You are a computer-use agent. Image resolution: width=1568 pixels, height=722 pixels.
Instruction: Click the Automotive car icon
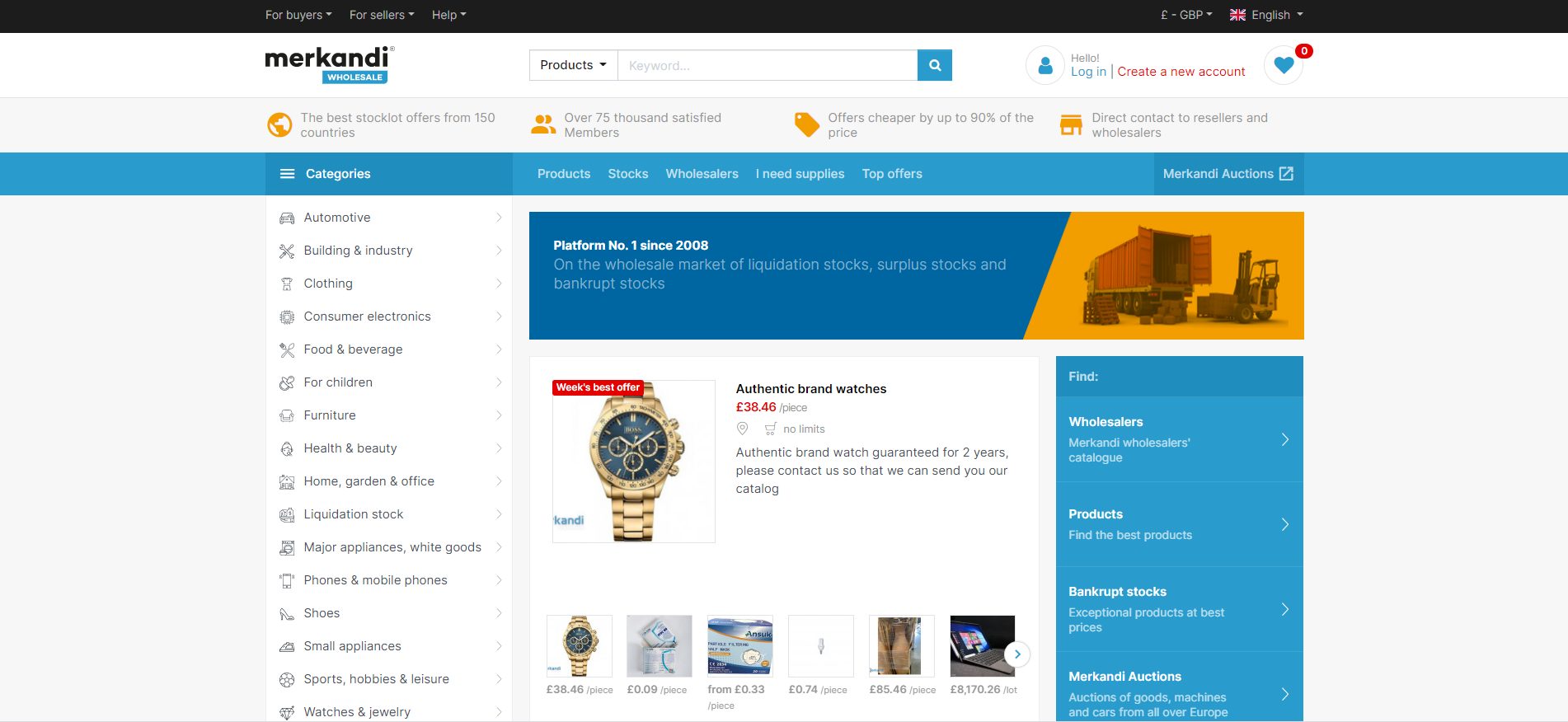coord(287,218)
